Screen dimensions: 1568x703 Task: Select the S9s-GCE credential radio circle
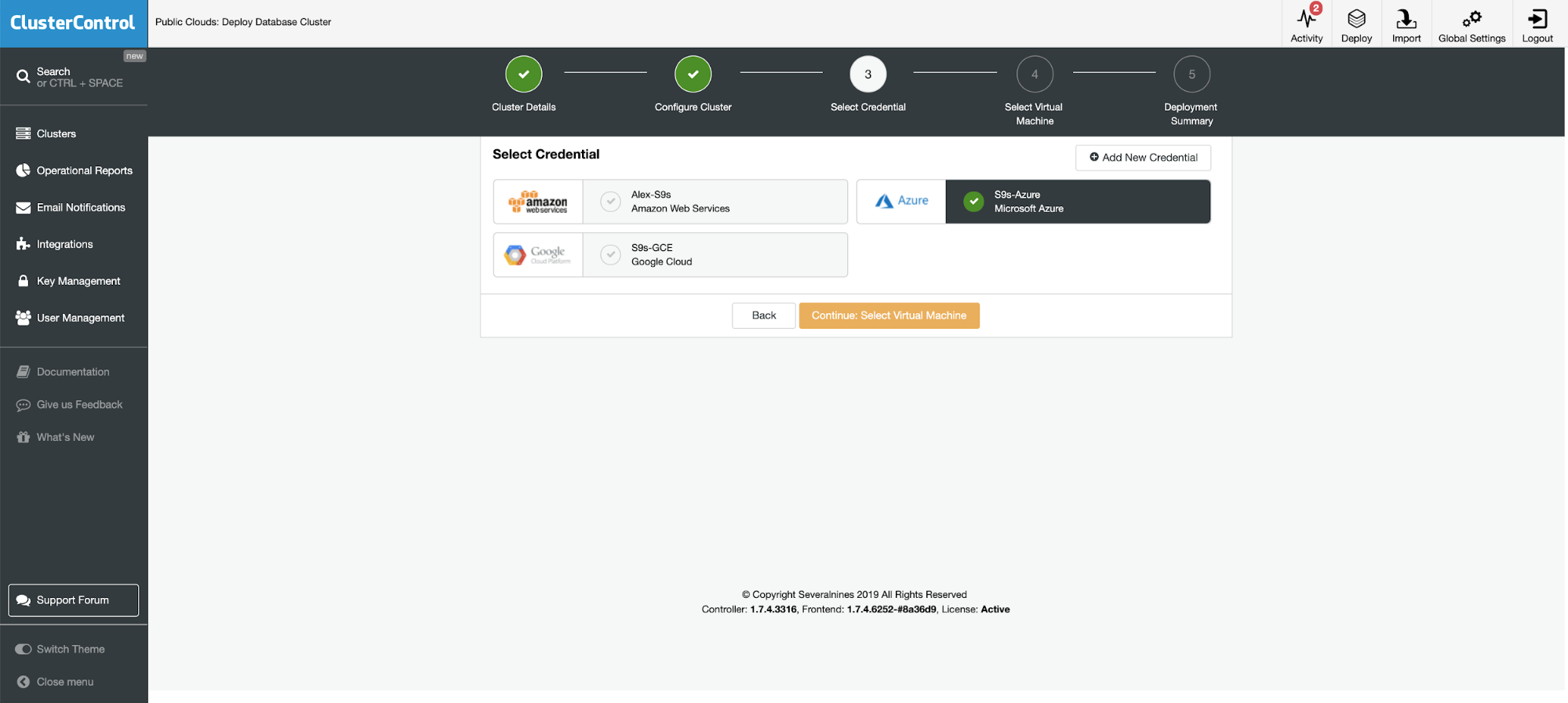610,255
